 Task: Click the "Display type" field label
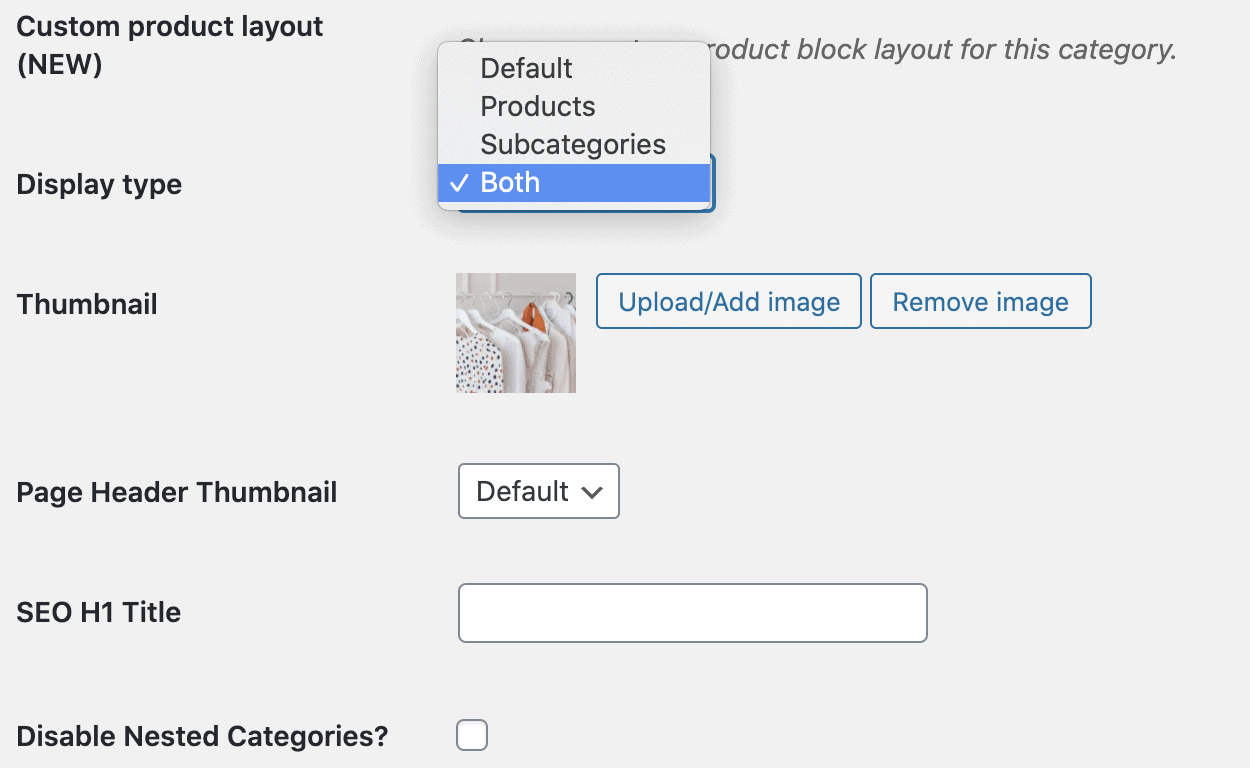98,184
